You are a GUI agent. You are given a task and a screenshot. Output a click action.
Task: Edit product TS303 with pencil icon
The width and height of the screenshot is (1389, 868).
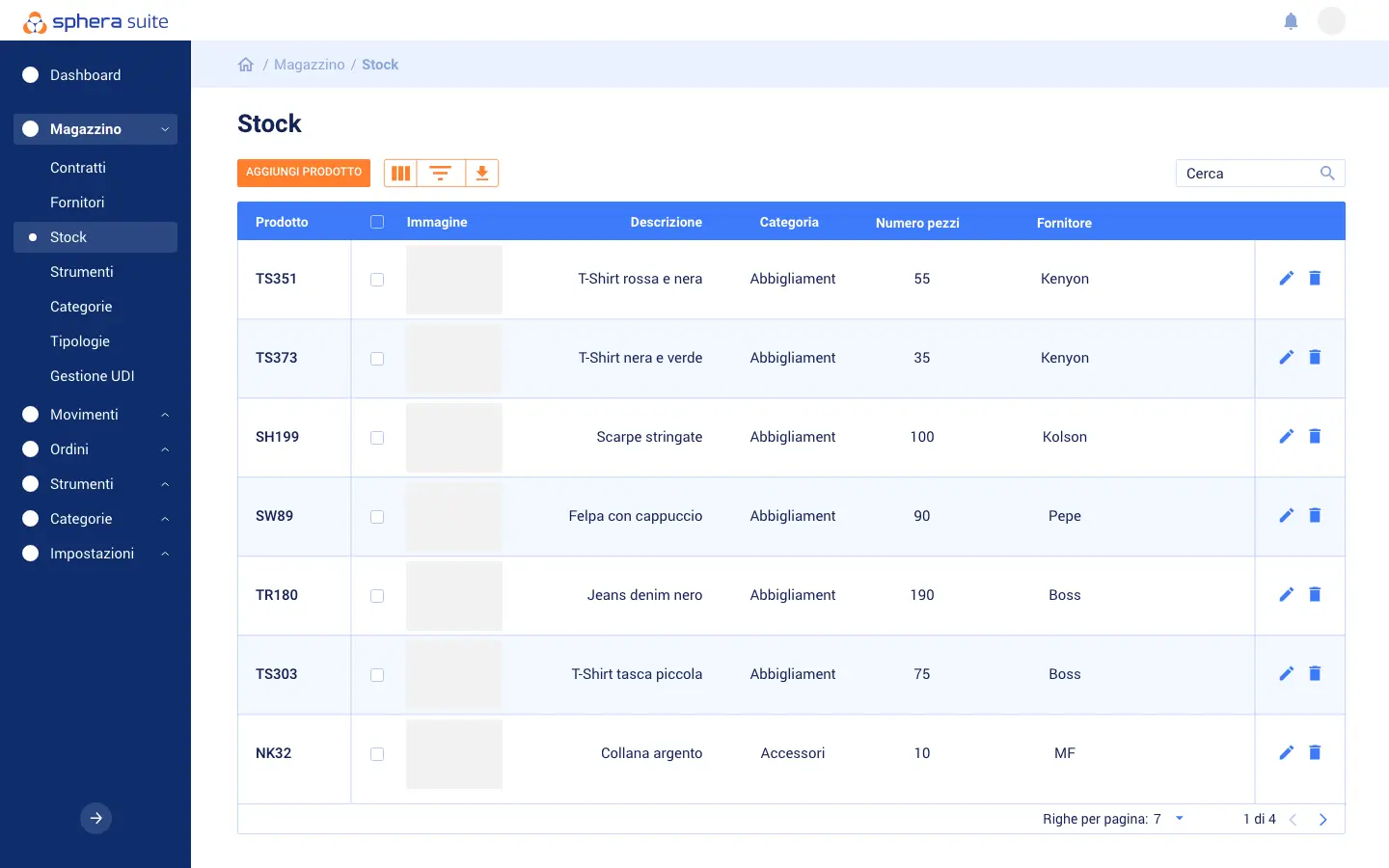pyautogui.click(x=1286, y=674)
